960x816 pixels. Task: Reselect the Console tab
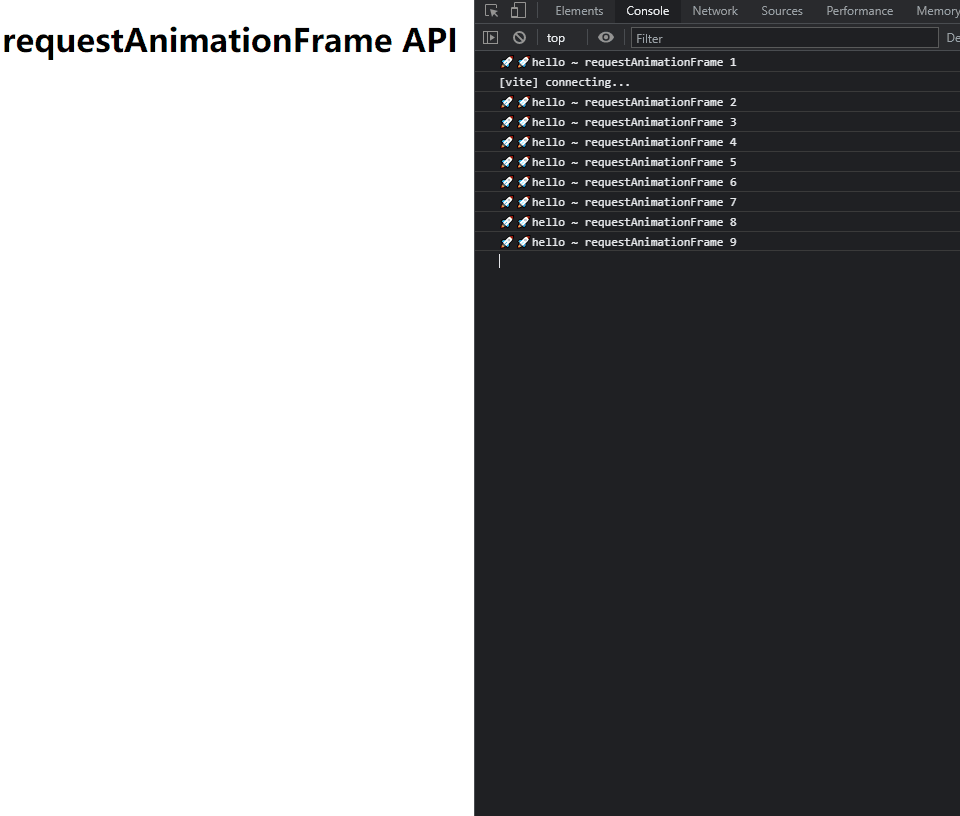(647, 11)
